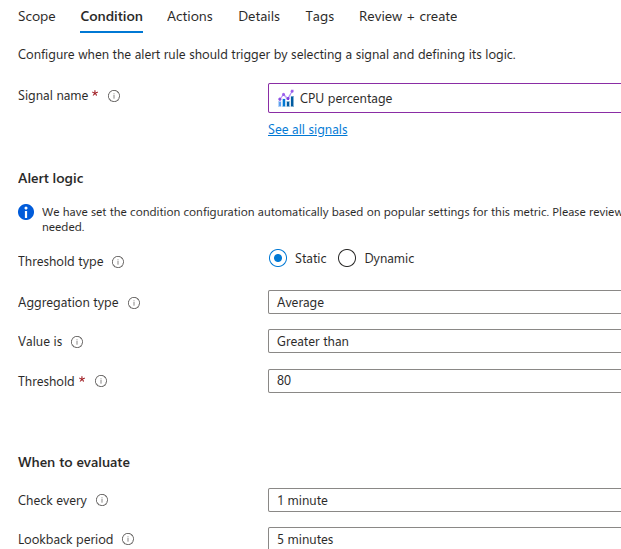Open the Lookback period 5 minutes dropdown
621x549 pixels.
click(444, 538)
